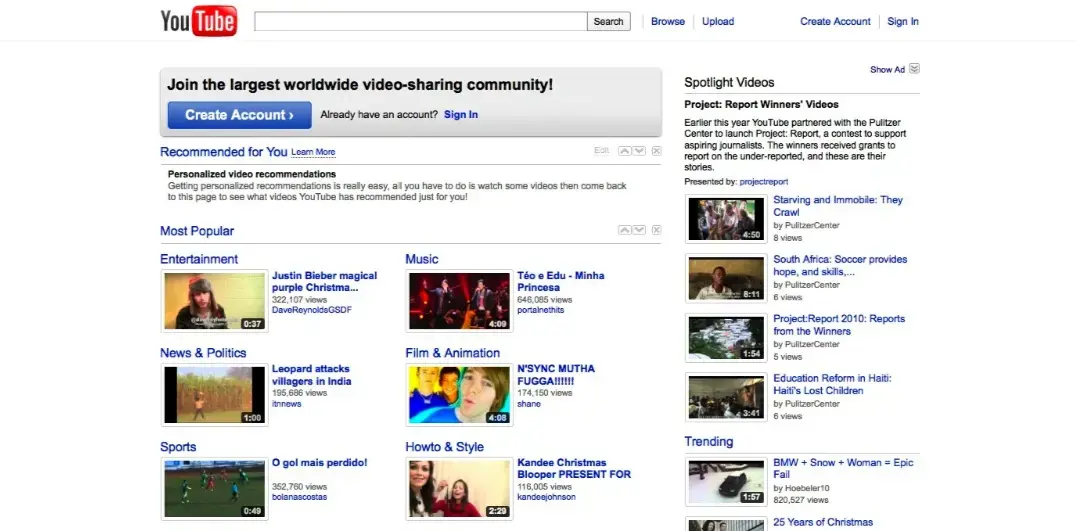Move Most Popular module up

click(624, 230)
